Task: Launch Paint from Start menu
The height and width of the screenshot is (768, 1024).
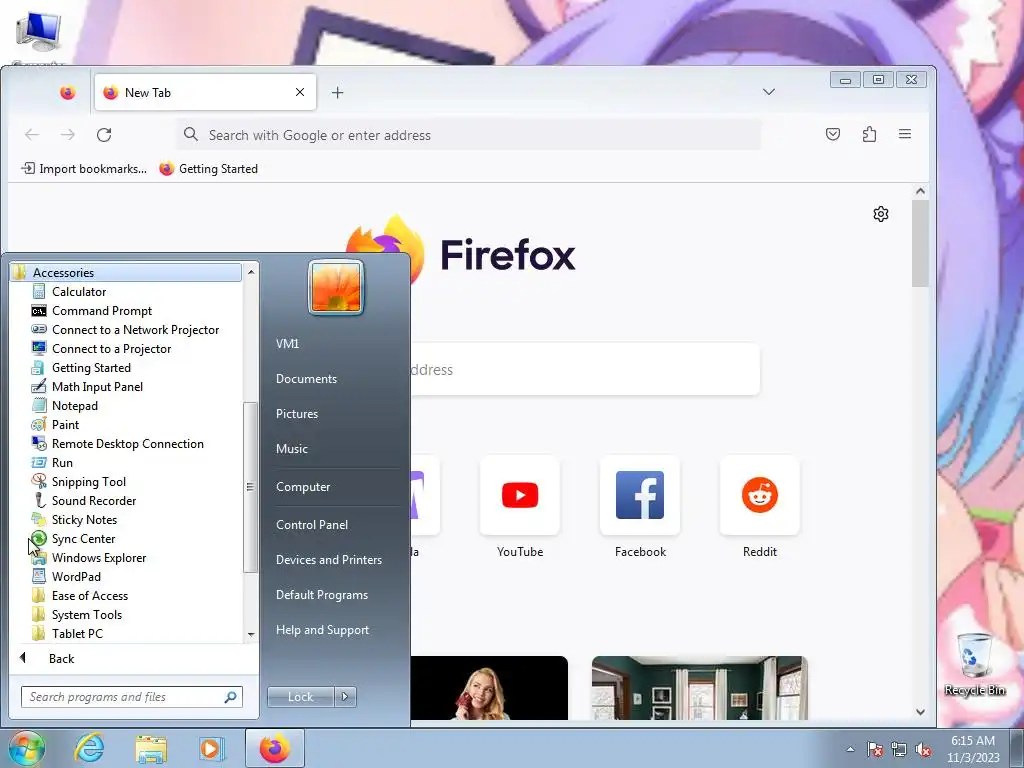Action: 65,424
